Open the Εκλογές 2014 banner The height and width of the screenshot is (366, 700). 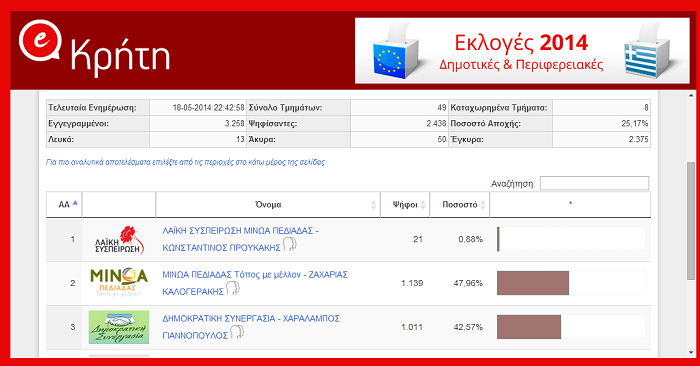click(522, 50)
